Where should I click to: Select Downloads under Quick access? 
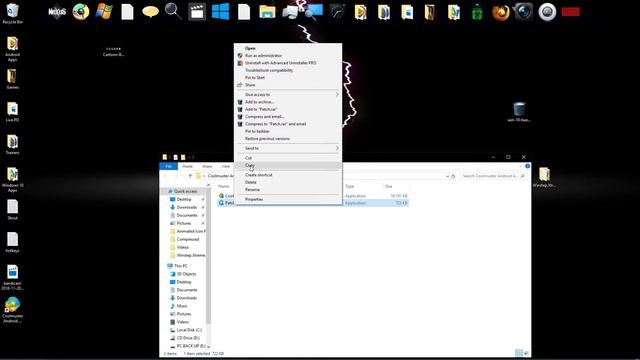(x=187, y=207)
